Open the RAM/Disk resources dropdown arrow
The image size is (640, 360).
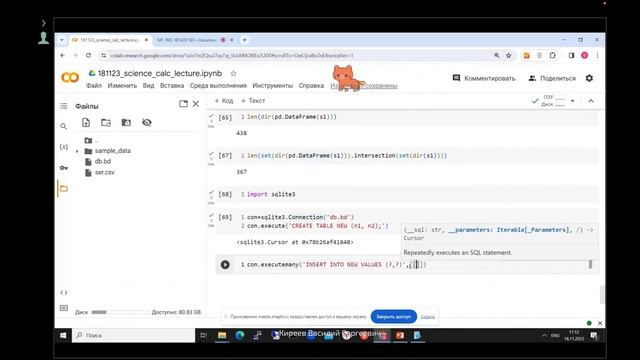(572, 101)
